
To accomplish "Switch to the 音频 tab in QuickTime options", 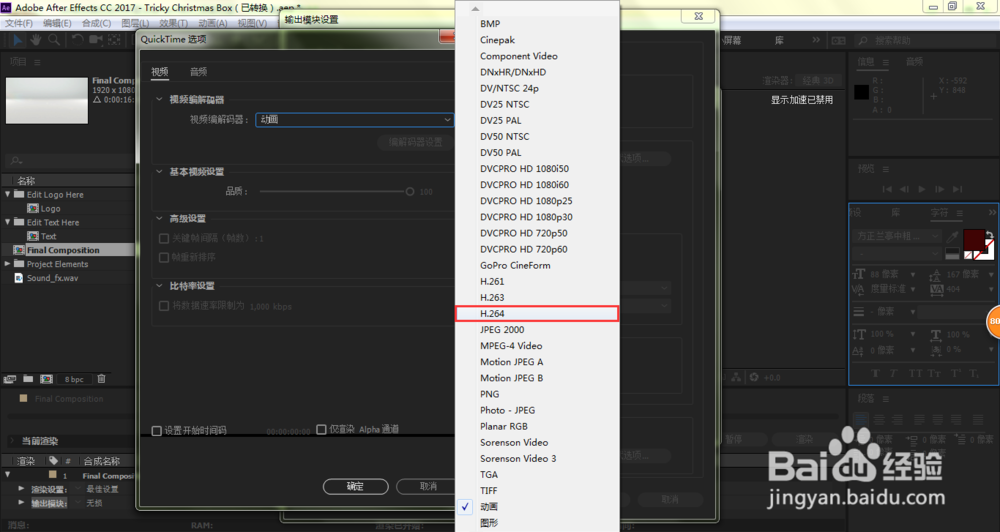I will coord(198,71).
